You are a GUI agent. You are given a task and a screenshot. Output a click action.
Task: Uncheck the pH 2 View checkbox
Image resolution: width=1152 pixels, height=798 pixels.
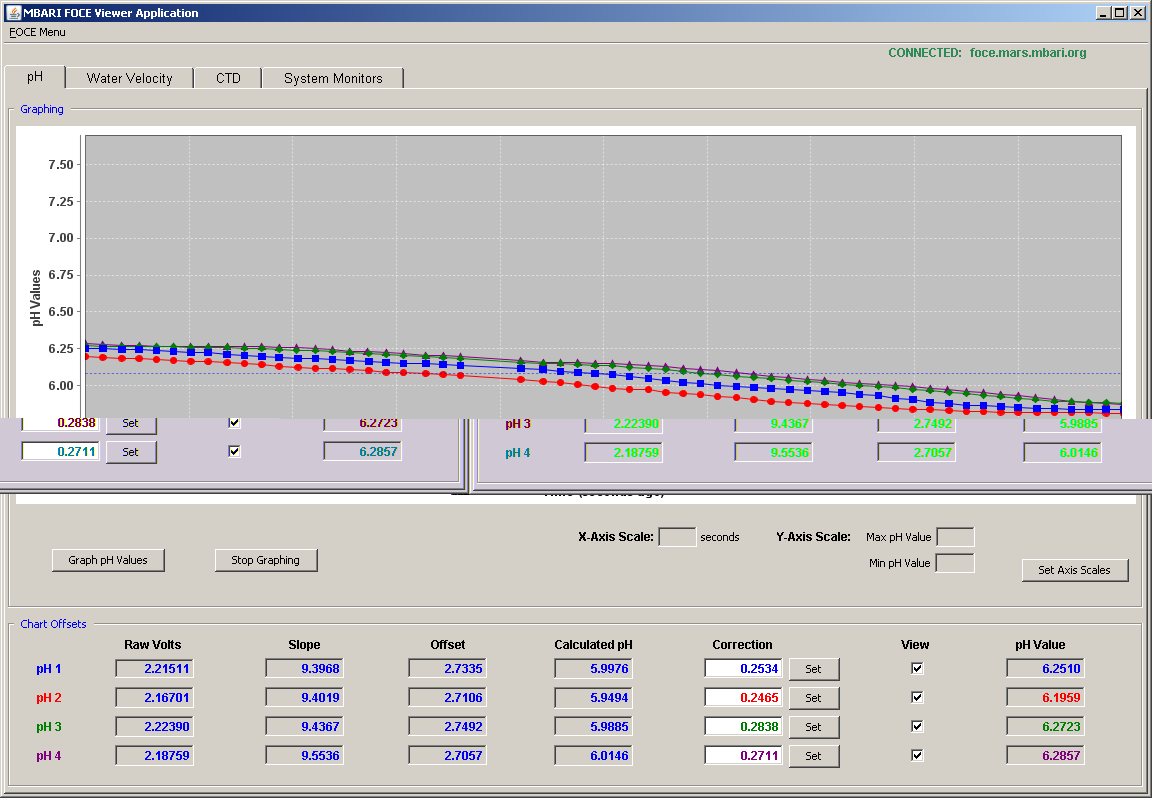917,697
